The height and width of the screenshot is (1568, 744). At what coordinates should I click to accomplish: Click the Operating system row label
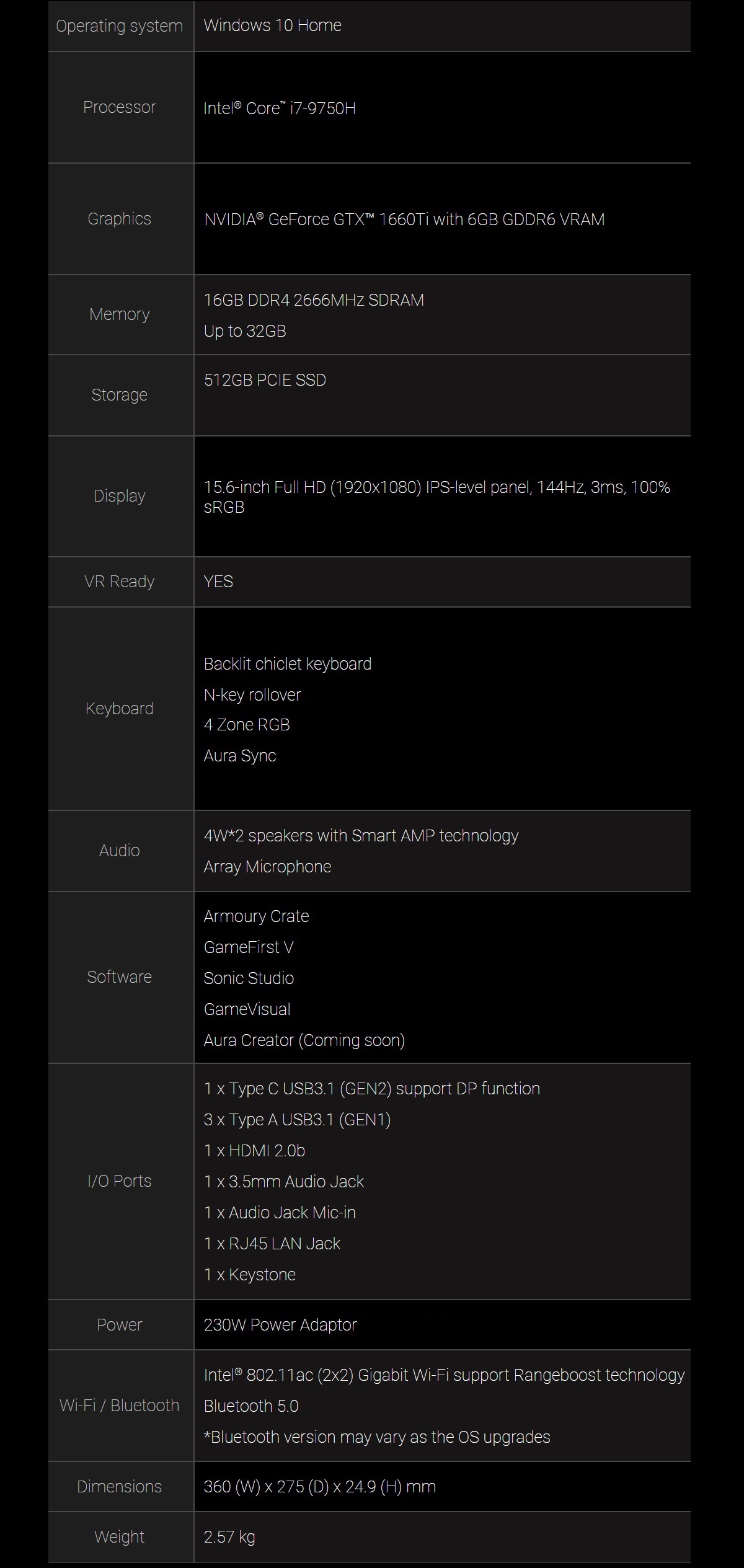click(119, 26)
